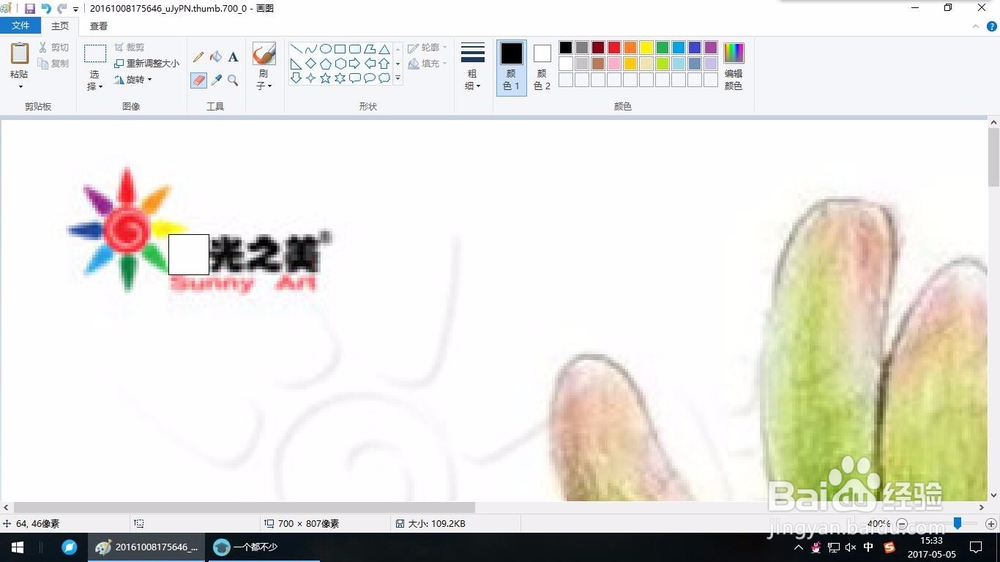
Task: Pick the green color swatch
Action: pyautogui.click(x=662, y=48)
